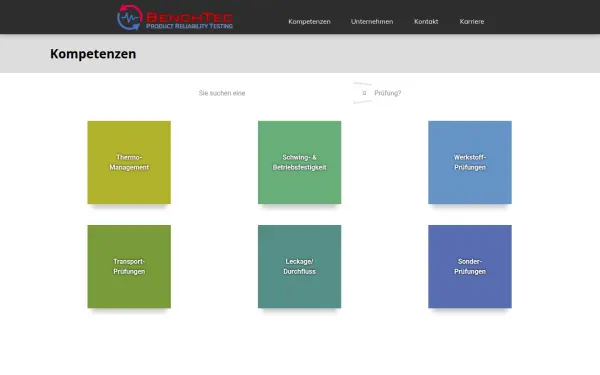Open the Schwing- & Betriebsfestigkeit tile
The width and height of the screenshot is (600, 375).
(299, 162)
